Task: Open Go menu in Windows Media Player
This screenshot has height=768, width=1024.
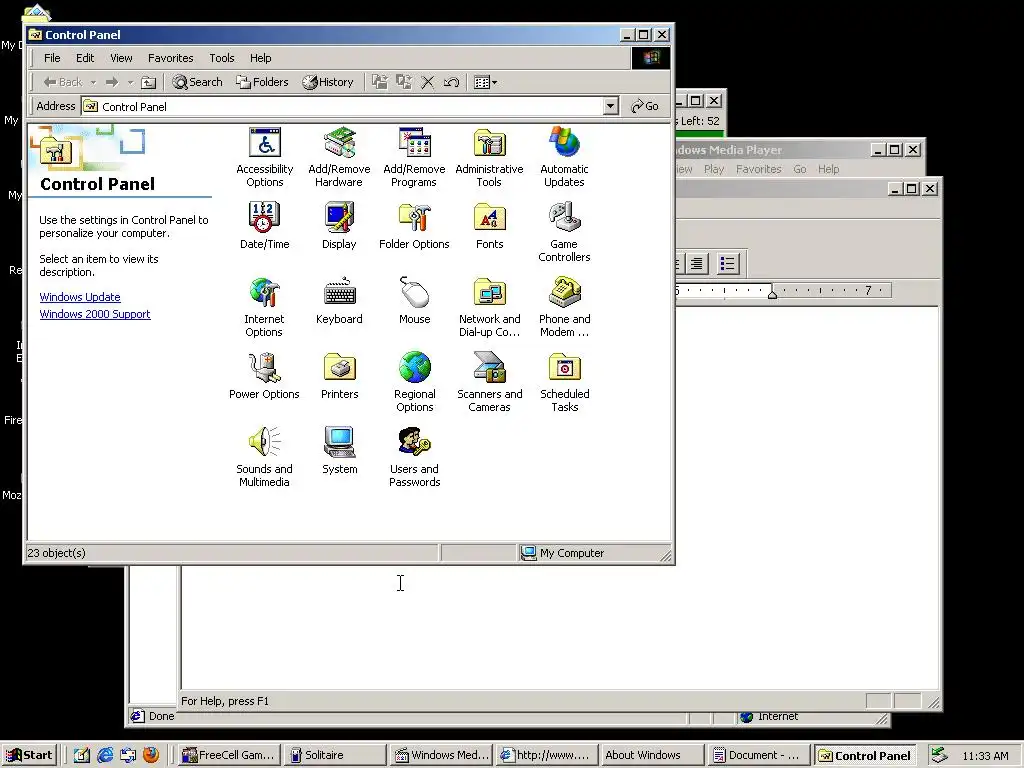Action: 800,169
